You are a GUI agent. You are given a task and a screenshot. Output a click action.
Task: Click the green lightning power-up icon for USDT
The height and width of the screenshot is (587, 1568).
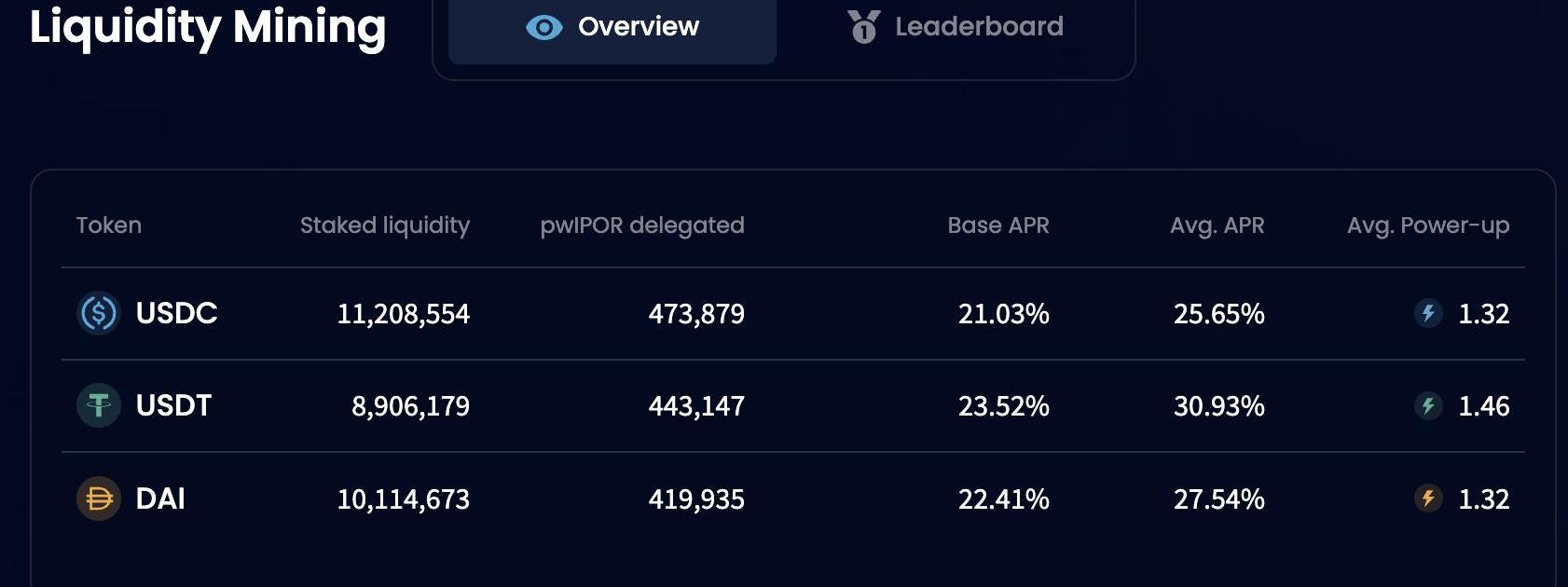(x=1427, y=405)
